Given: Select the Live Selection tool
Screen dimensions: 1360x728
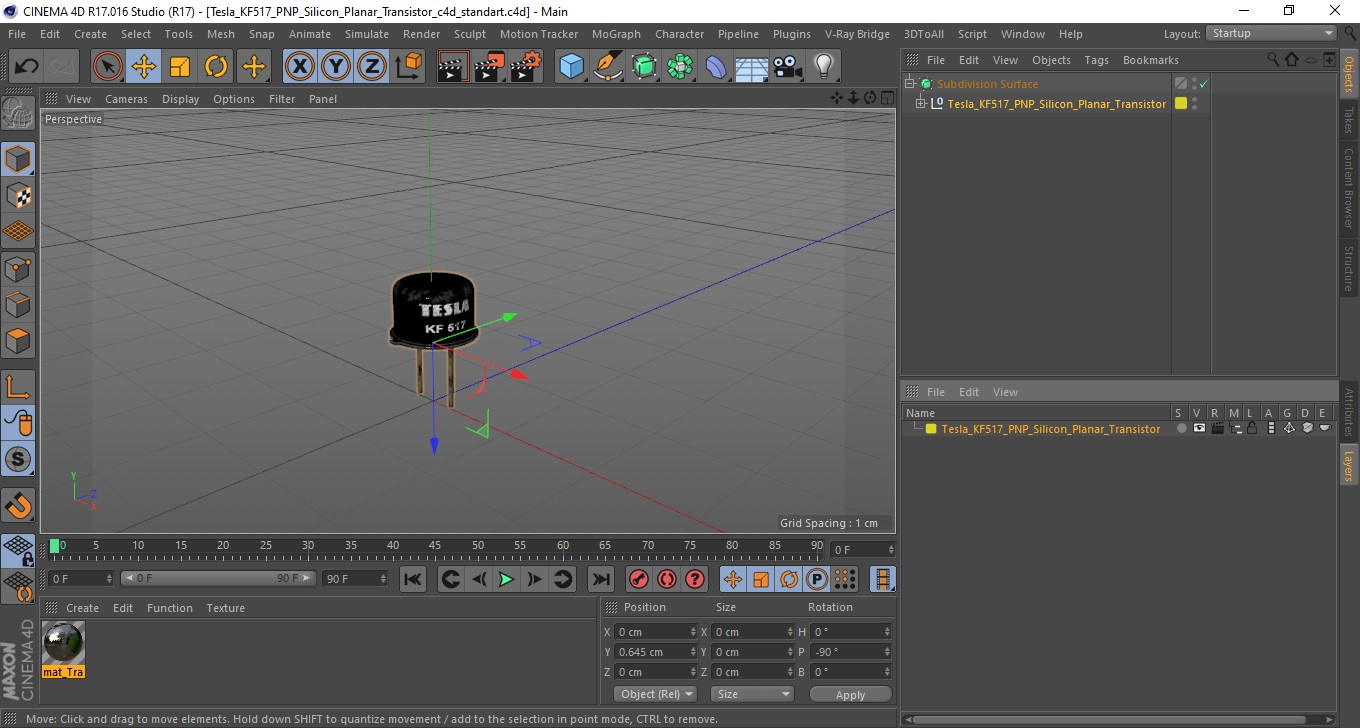Looking at the screenshot, I should coord(108,67).
